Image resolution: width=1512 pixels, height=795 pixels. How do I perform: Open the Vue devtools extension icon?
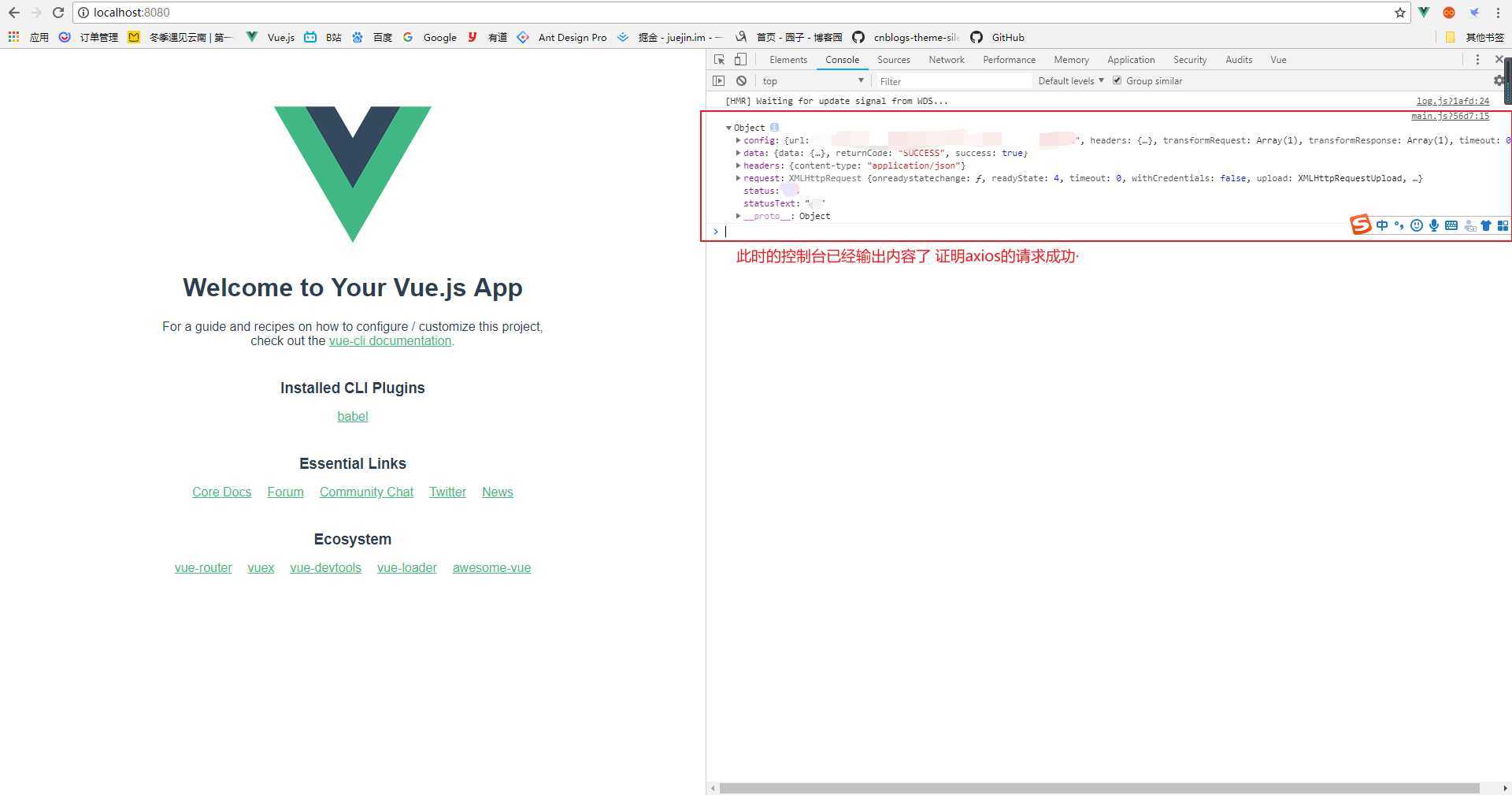[1424, 13]
